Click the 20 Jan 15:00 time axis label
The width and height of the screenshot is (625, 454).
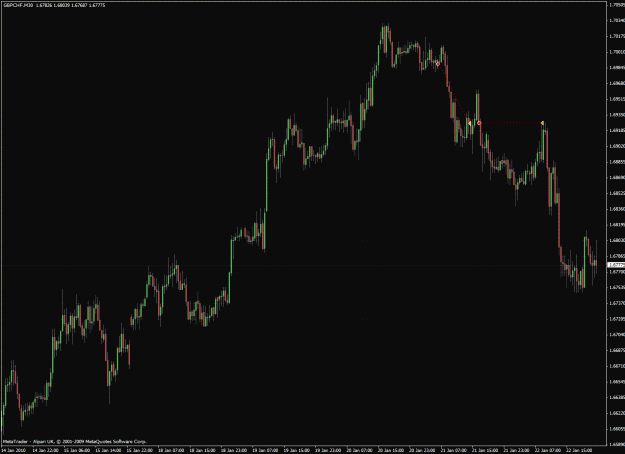point(392,450)
